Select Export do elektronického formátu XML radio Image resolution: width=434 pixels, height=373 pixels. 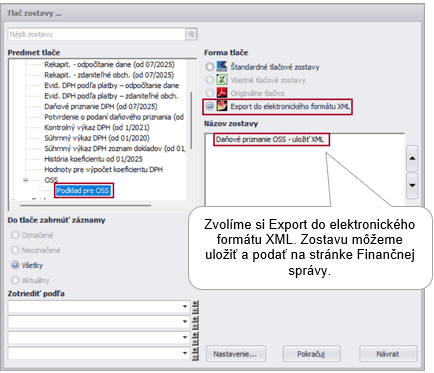210,106
